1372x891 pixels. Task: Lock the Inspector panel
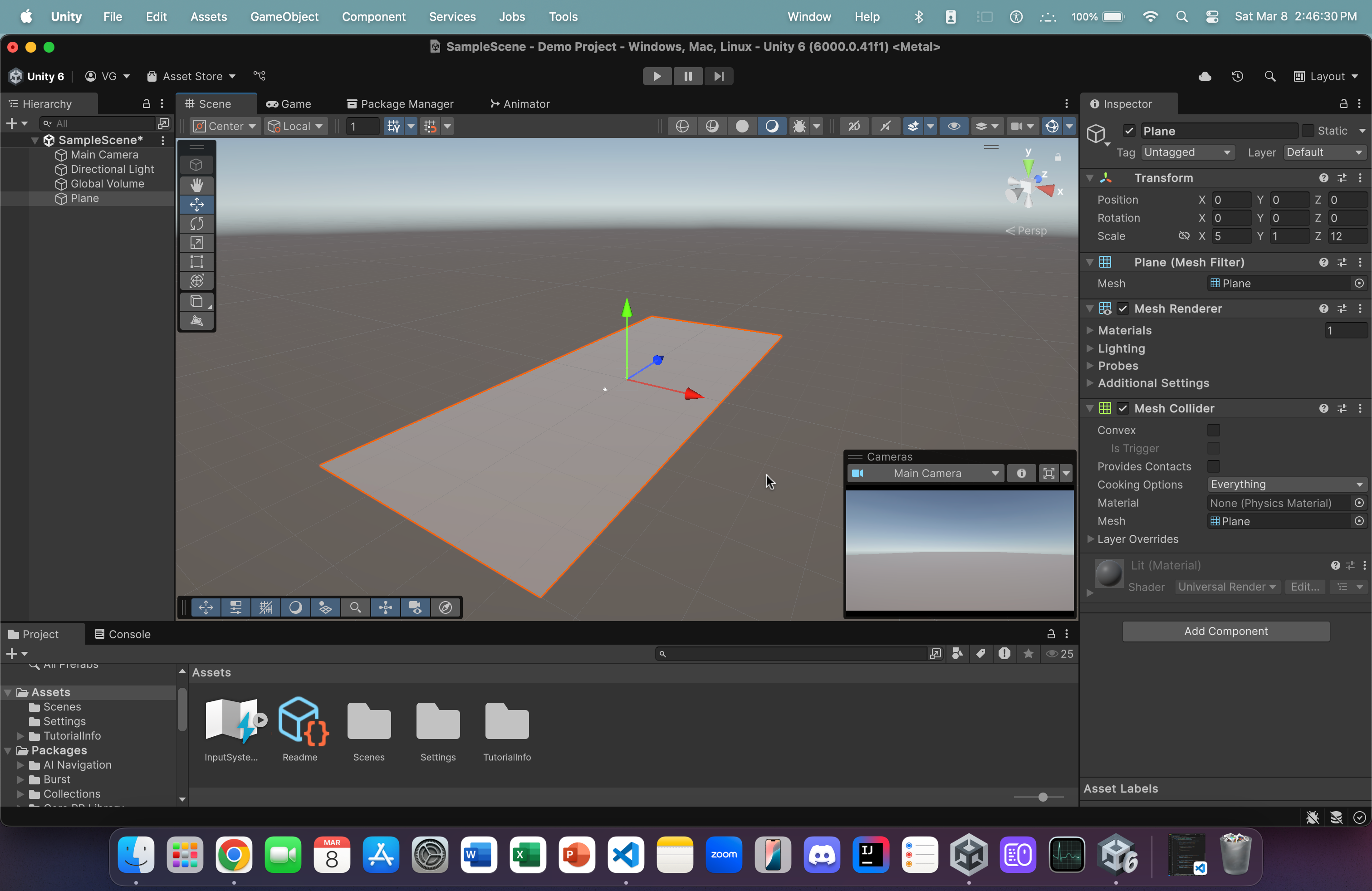click(1343, 104)
